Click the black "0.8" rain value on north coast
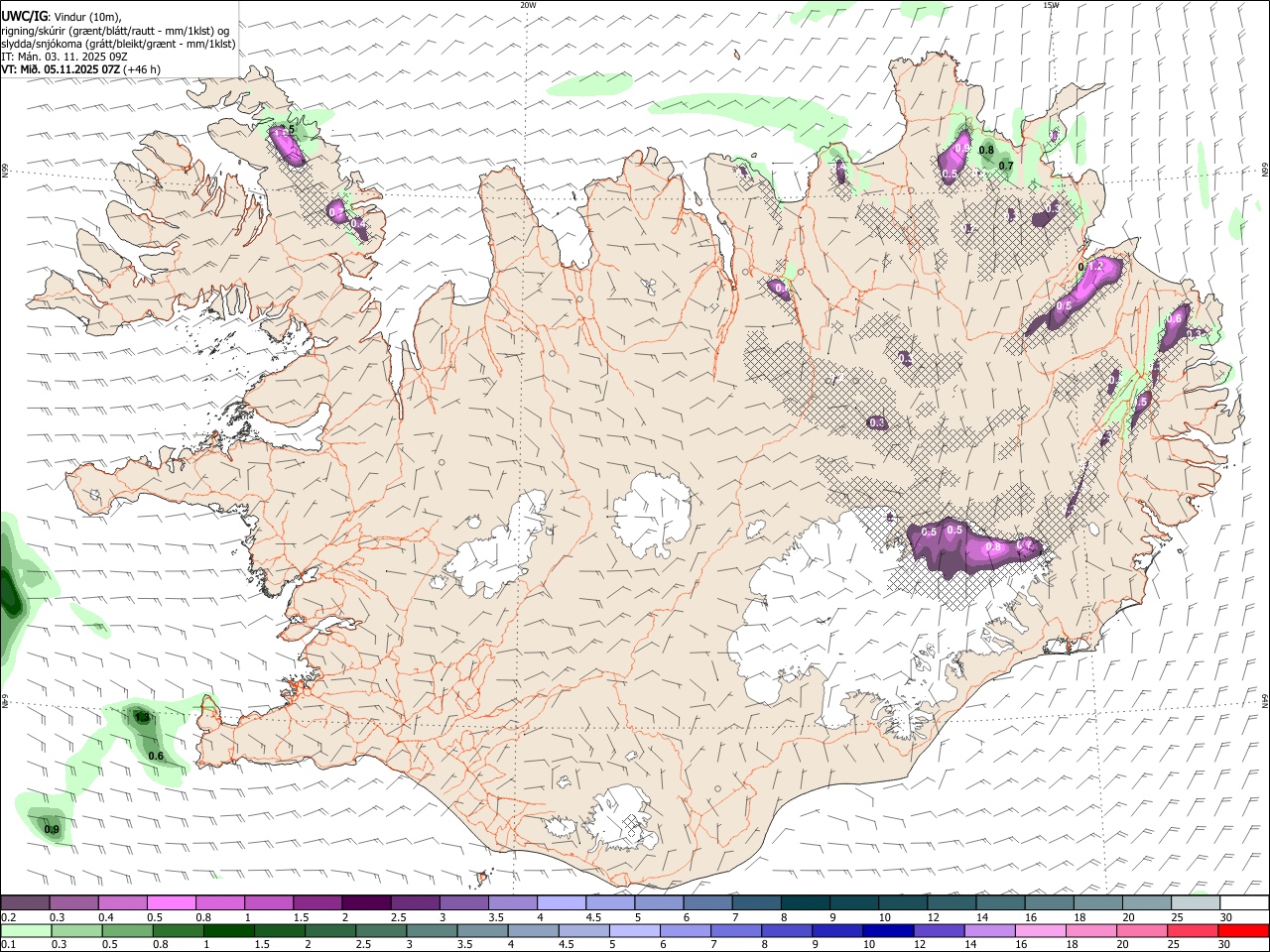The width and height of the screenshot is (1270, 952). (x=986, y=151)
